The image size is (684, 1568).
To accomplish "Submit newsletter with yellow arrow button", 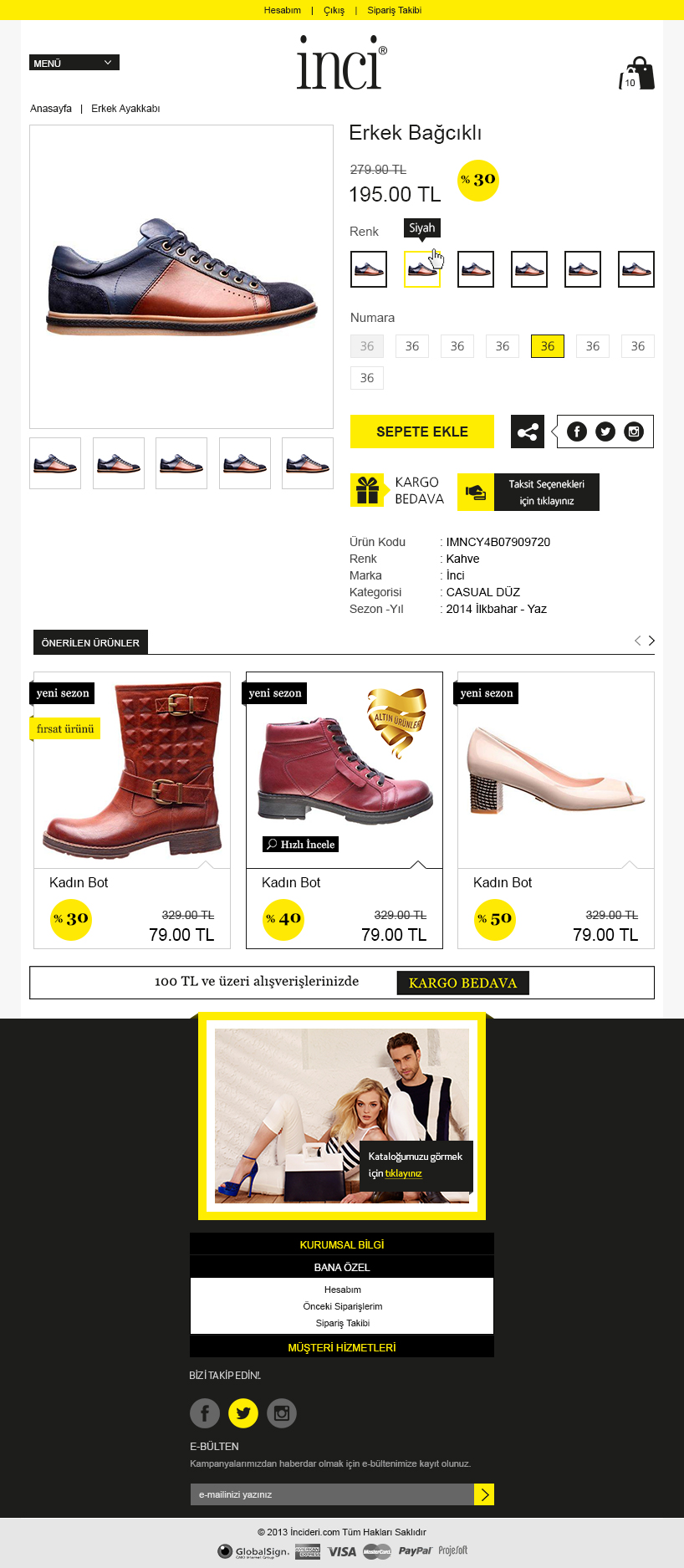I will pos(484,1494).
